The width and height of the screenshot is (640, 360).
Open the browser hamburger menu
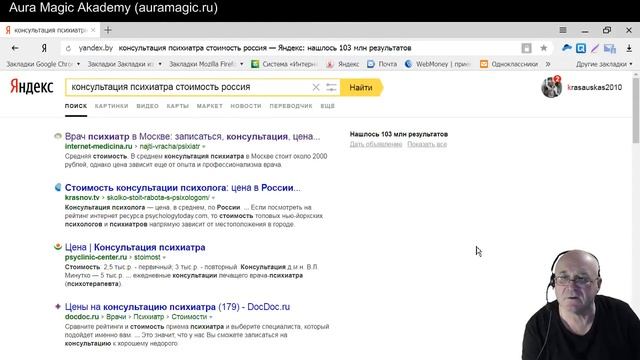(x=563, y=30)
